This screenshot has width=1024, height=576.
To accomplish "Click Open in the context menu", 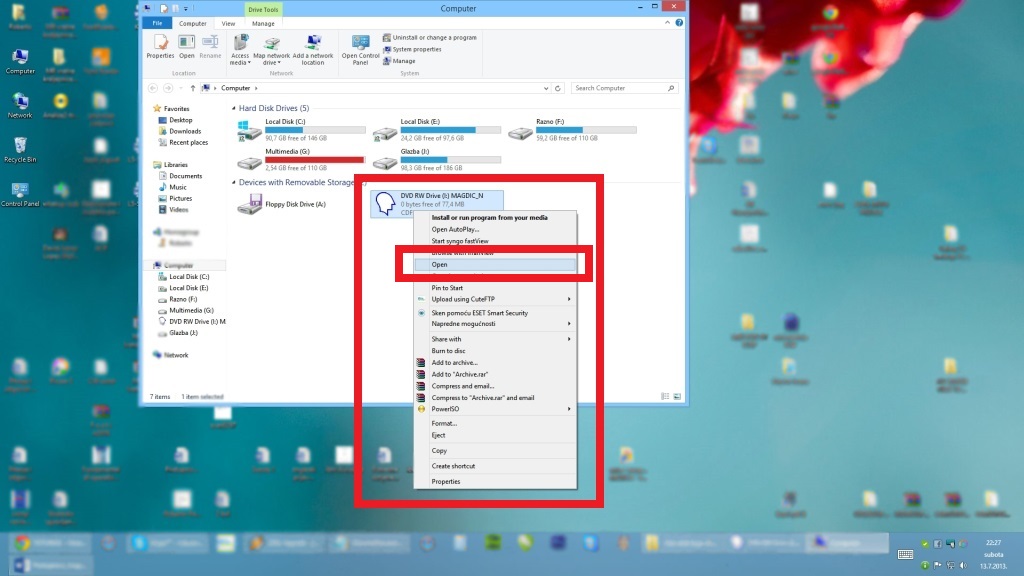I will pos(440,265).
